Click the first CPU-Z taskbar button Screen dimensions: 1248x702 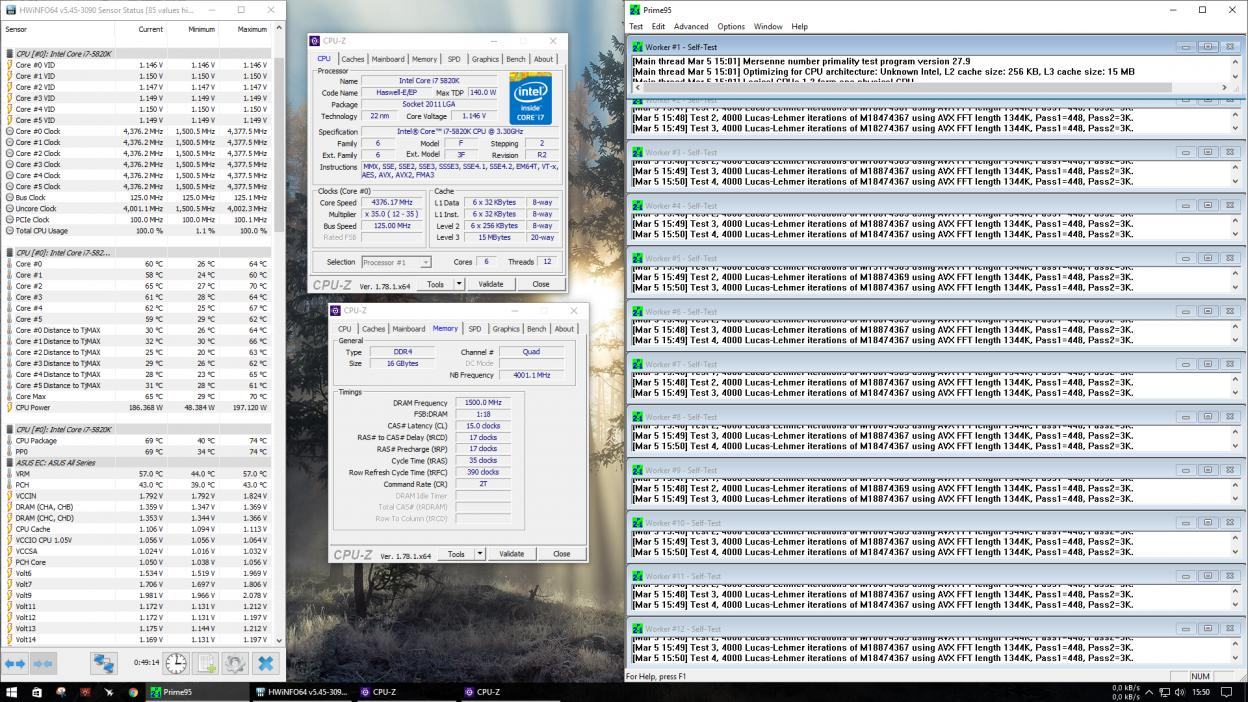[x=405, y=692]
